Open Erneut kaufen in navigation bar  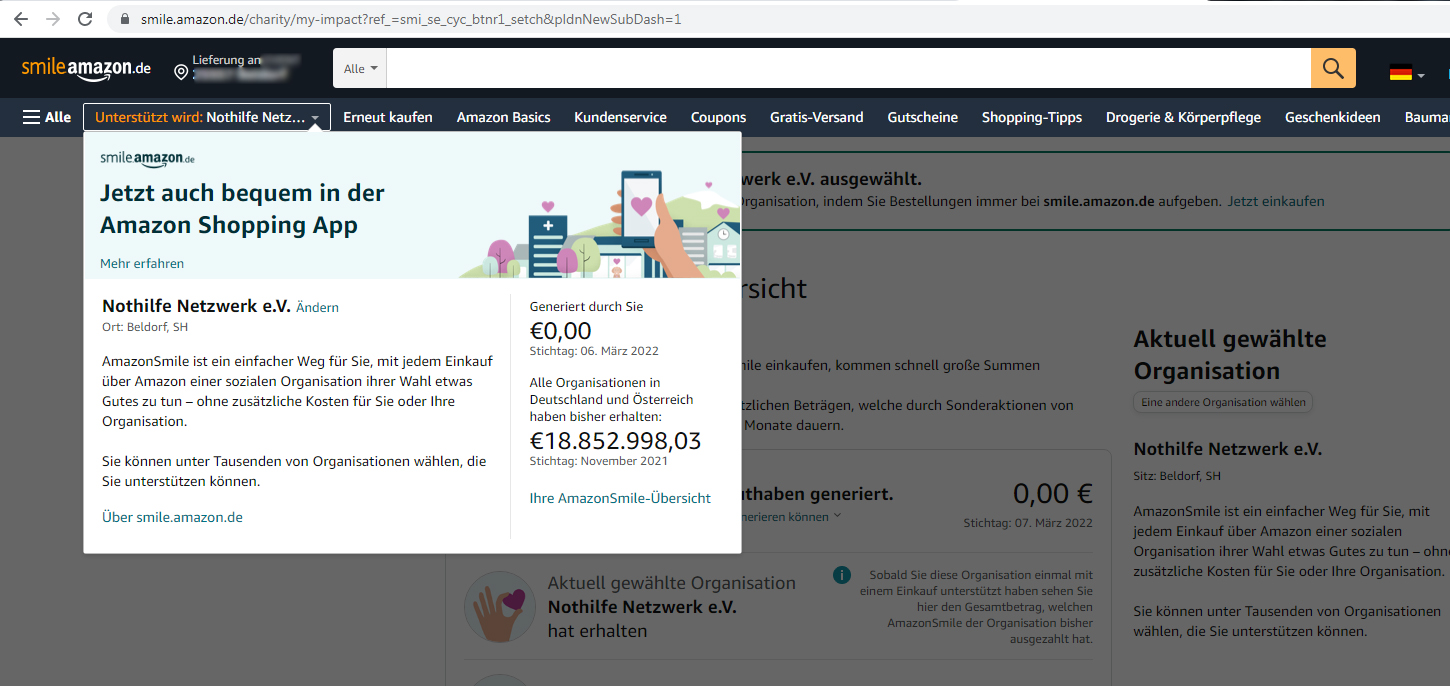click(388, 117)
